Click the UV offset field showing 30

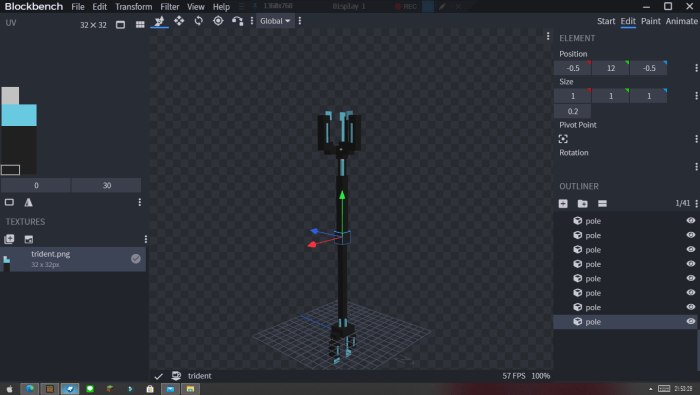tap(106, 185)
